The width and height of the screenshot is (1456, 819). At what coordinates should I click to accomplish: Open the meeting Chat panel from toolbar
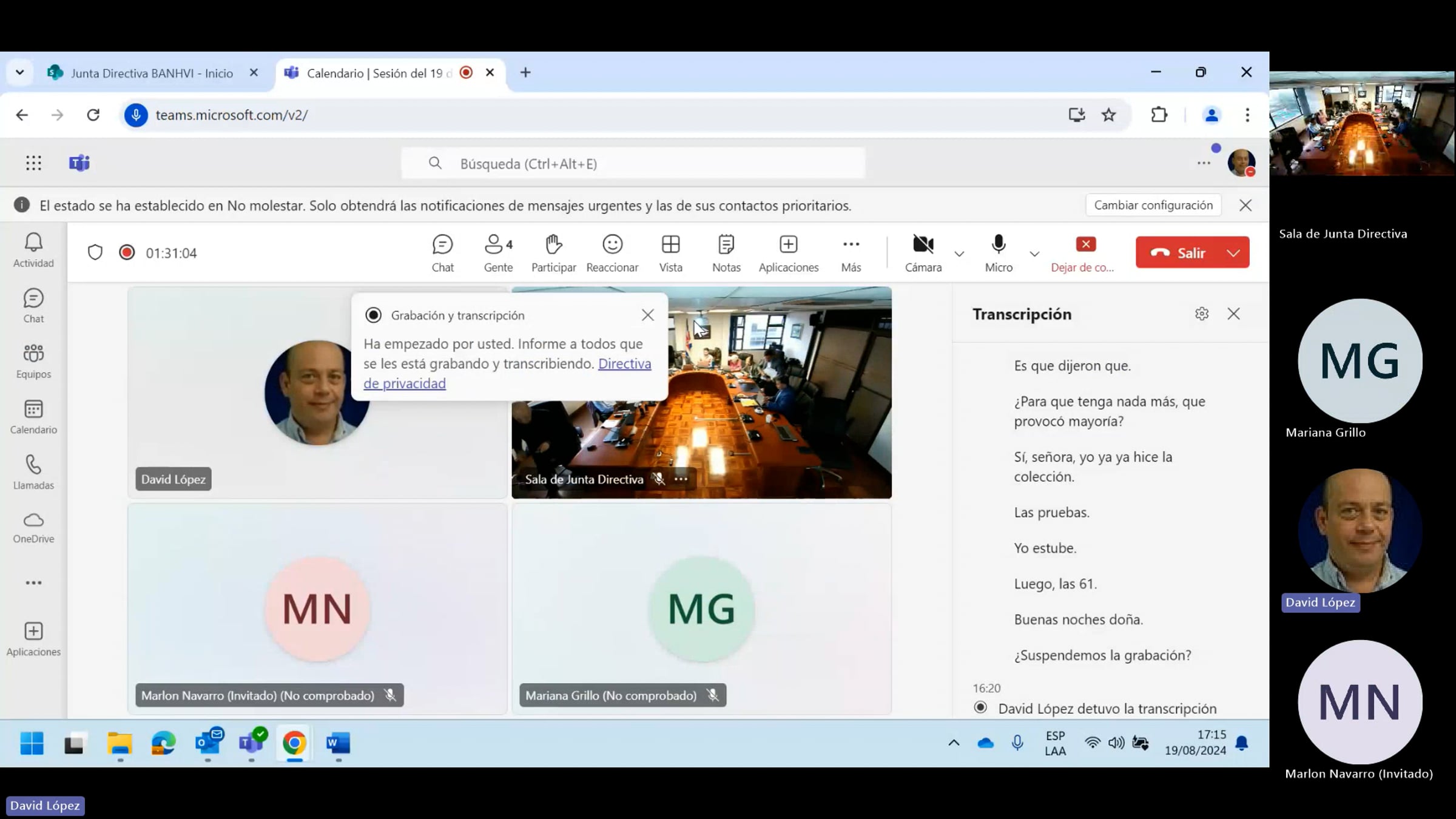click(x=442, y=253)
